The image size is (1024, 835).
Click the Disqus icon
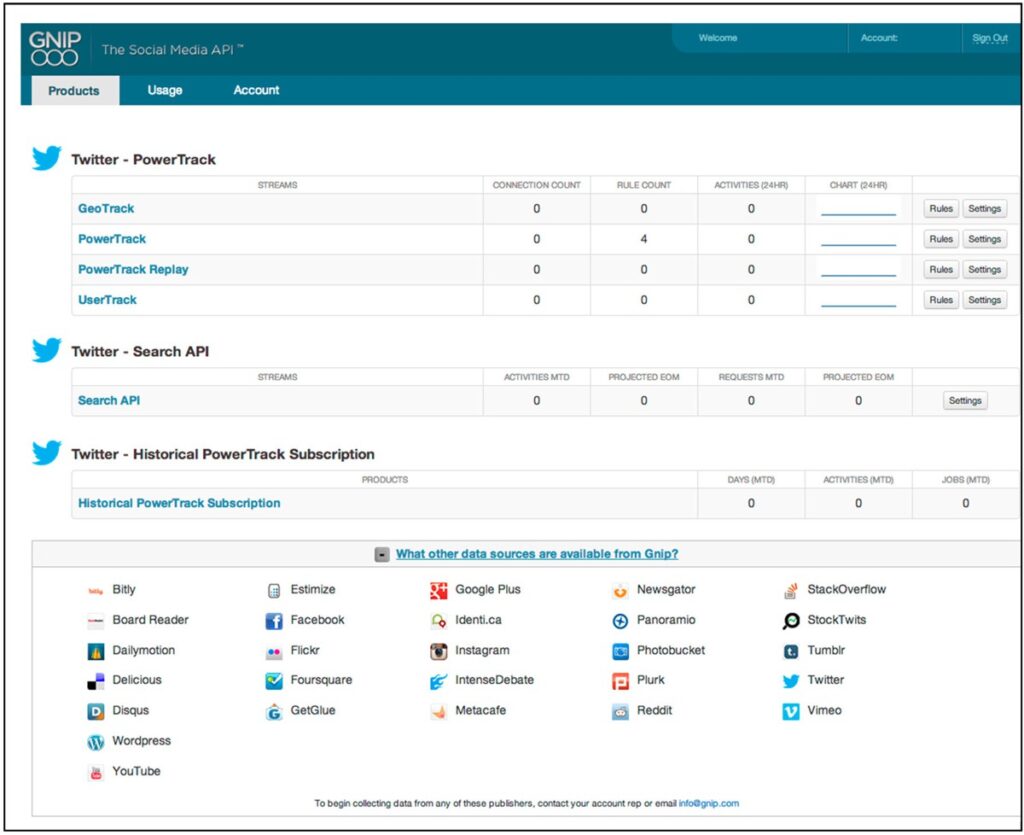(95, 711)
